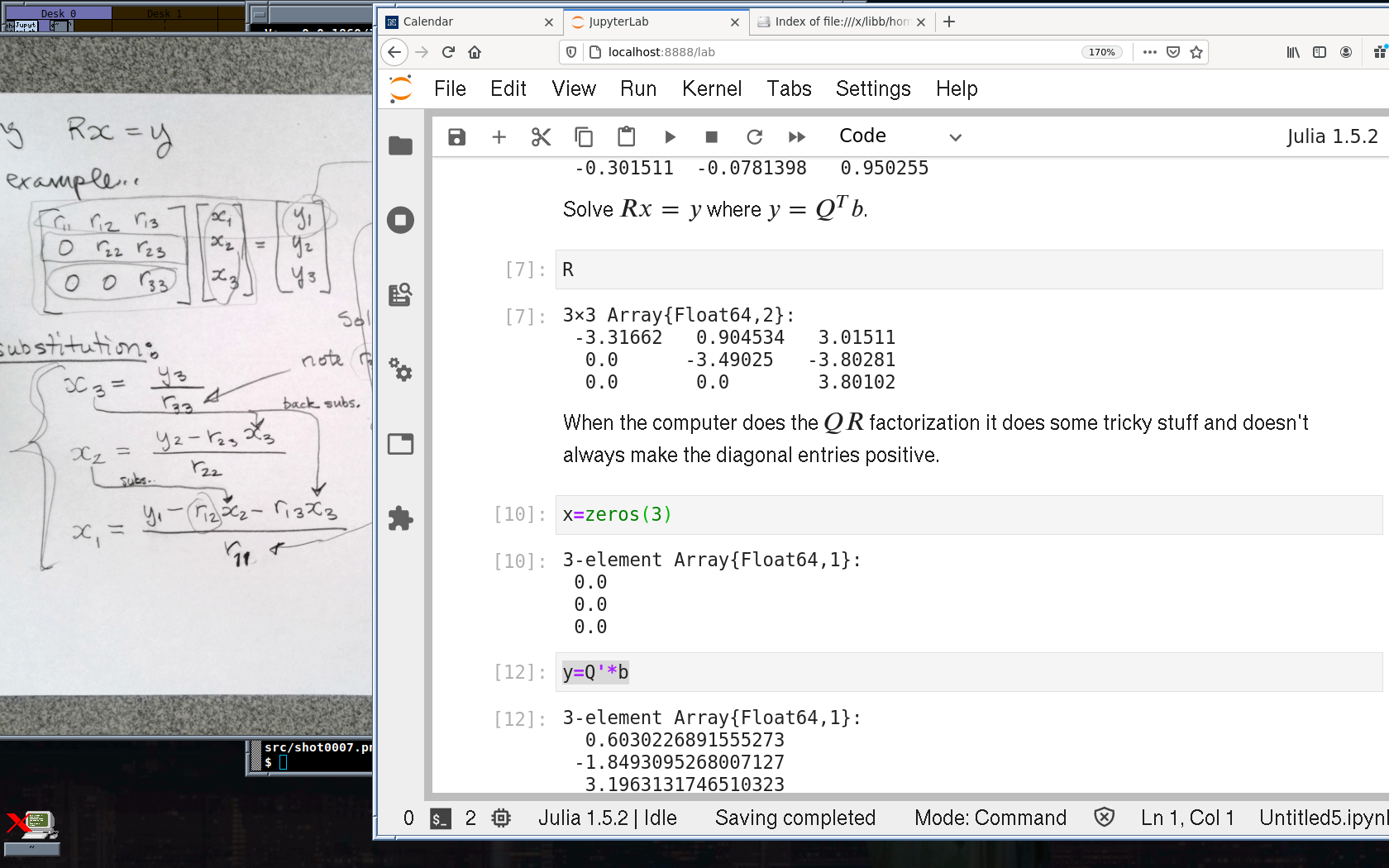Click the Julia 1.5.2 kernel name button
The image size is (1389, 868).
[x=1331, y=137]
